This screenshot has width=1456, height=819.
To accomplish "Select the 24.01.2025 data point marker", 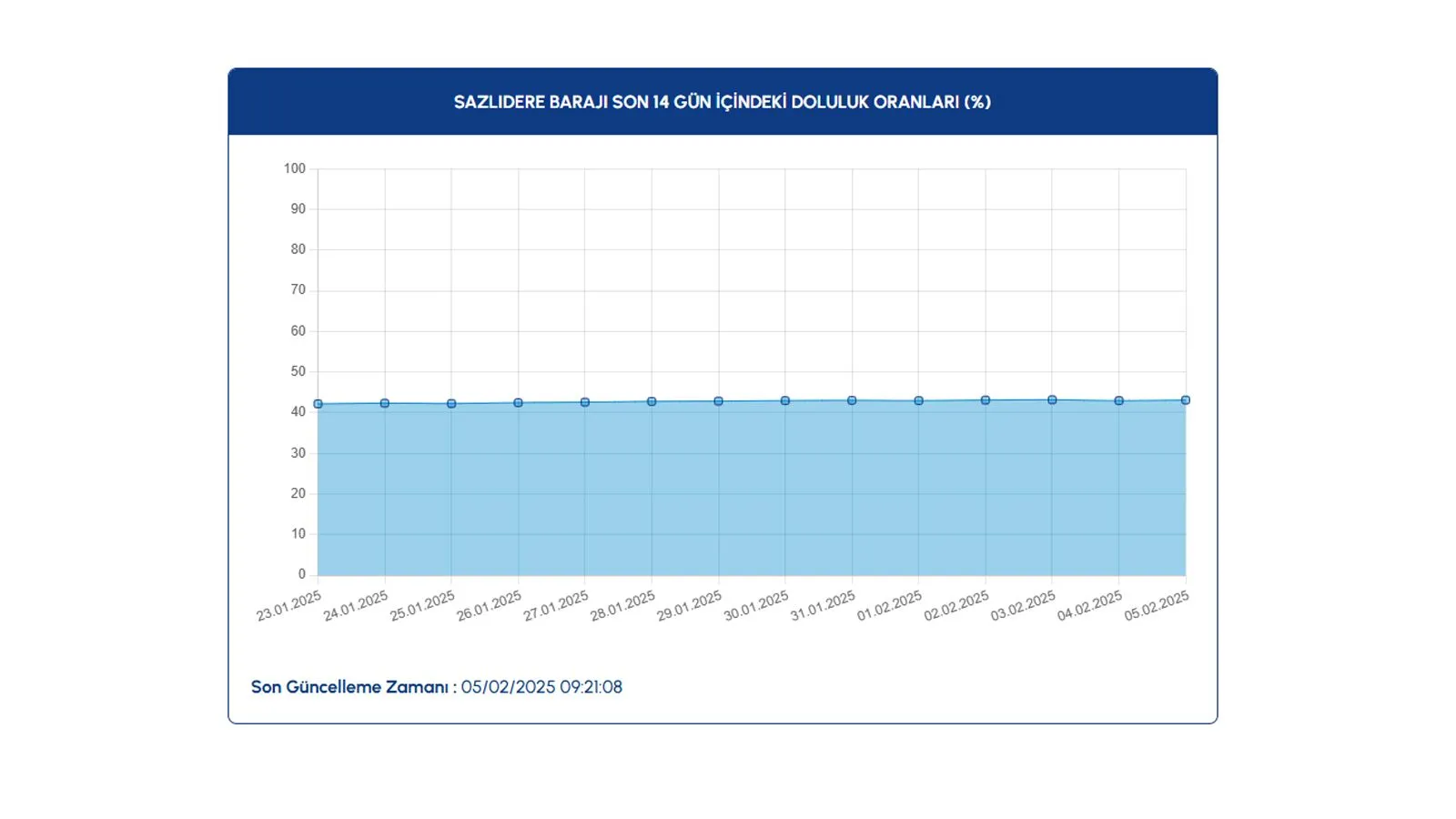I will coord(385,403).
